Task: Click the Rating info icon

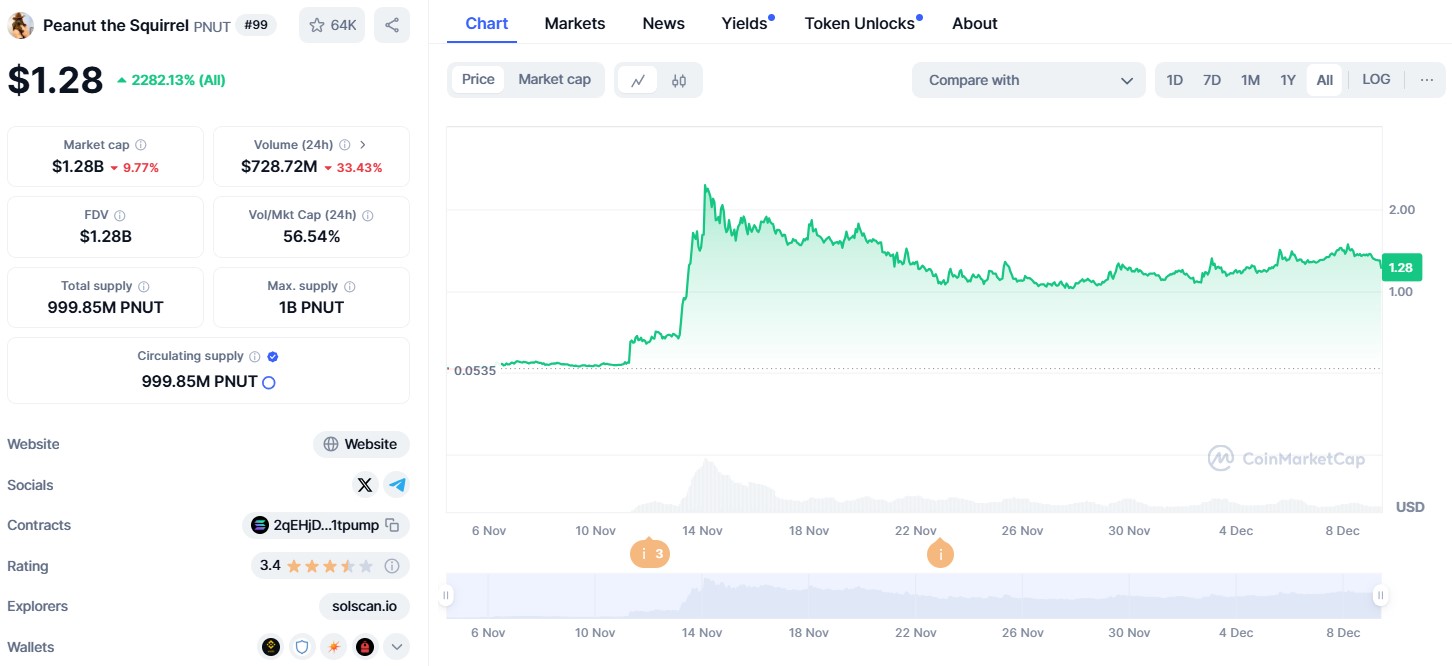Action: (392, 566)
